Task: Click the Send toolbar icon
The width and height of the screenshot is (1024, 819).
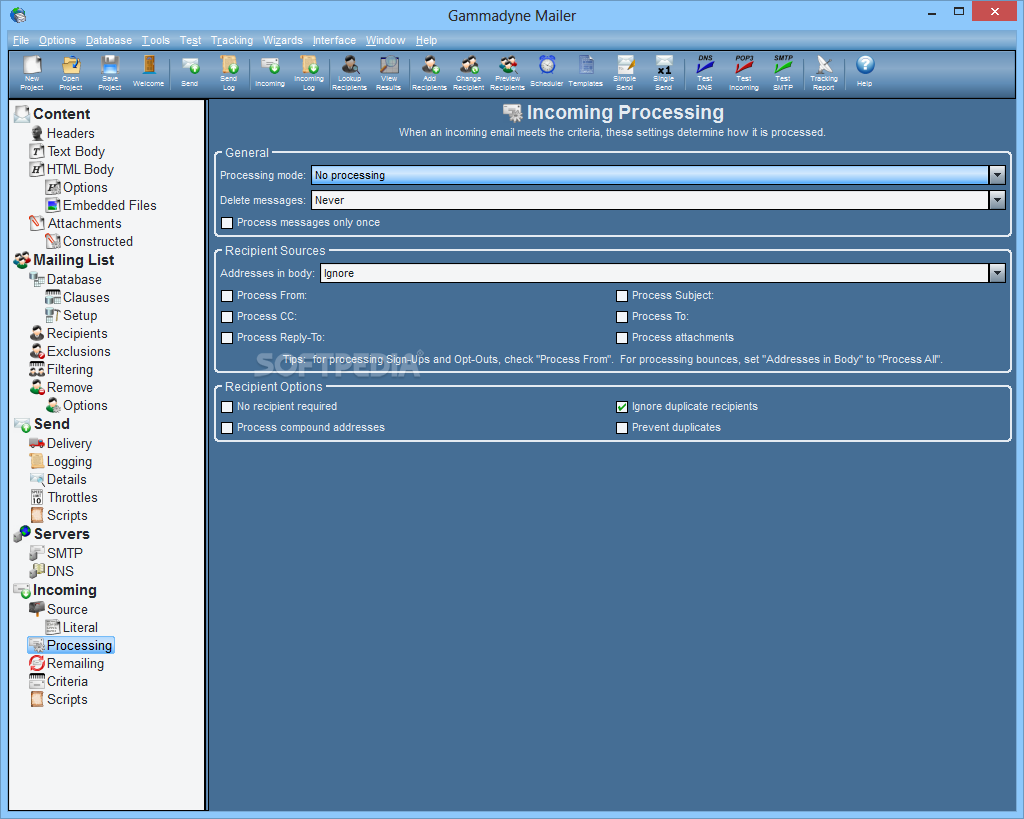Action: [189, 71]
